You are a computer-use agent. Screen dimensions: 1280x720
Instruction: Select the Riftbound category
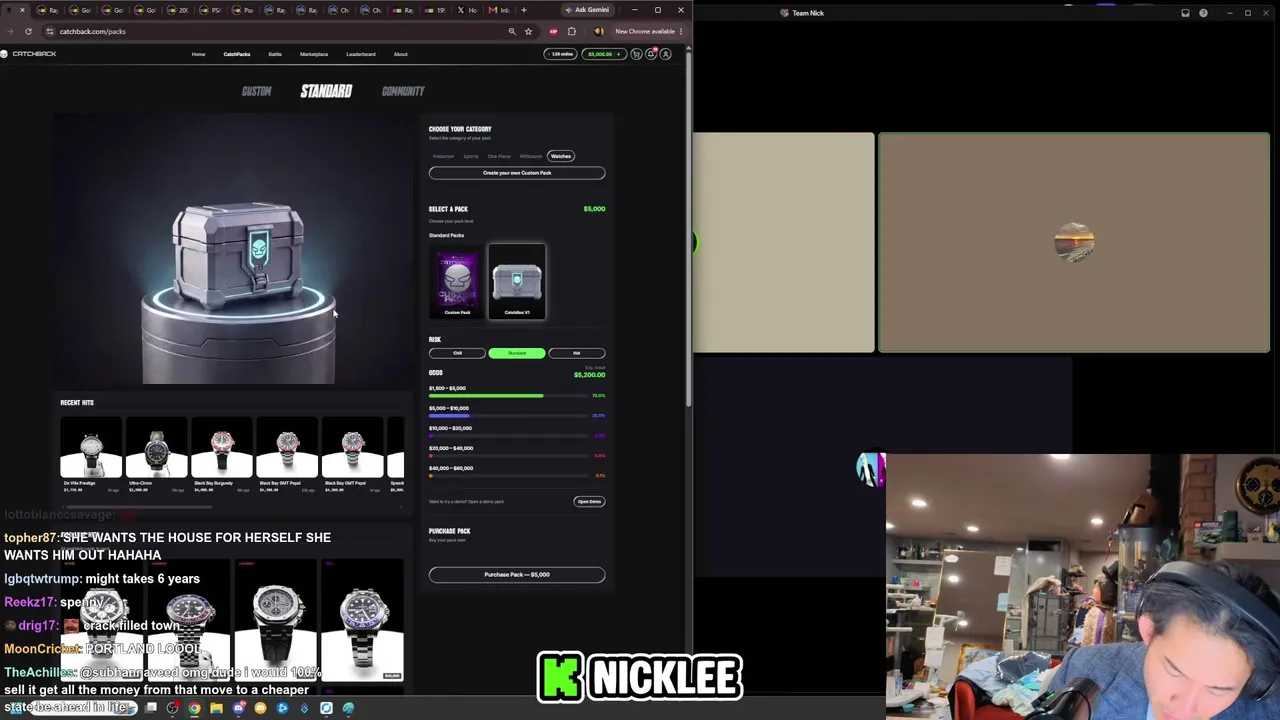pos(531,156)
